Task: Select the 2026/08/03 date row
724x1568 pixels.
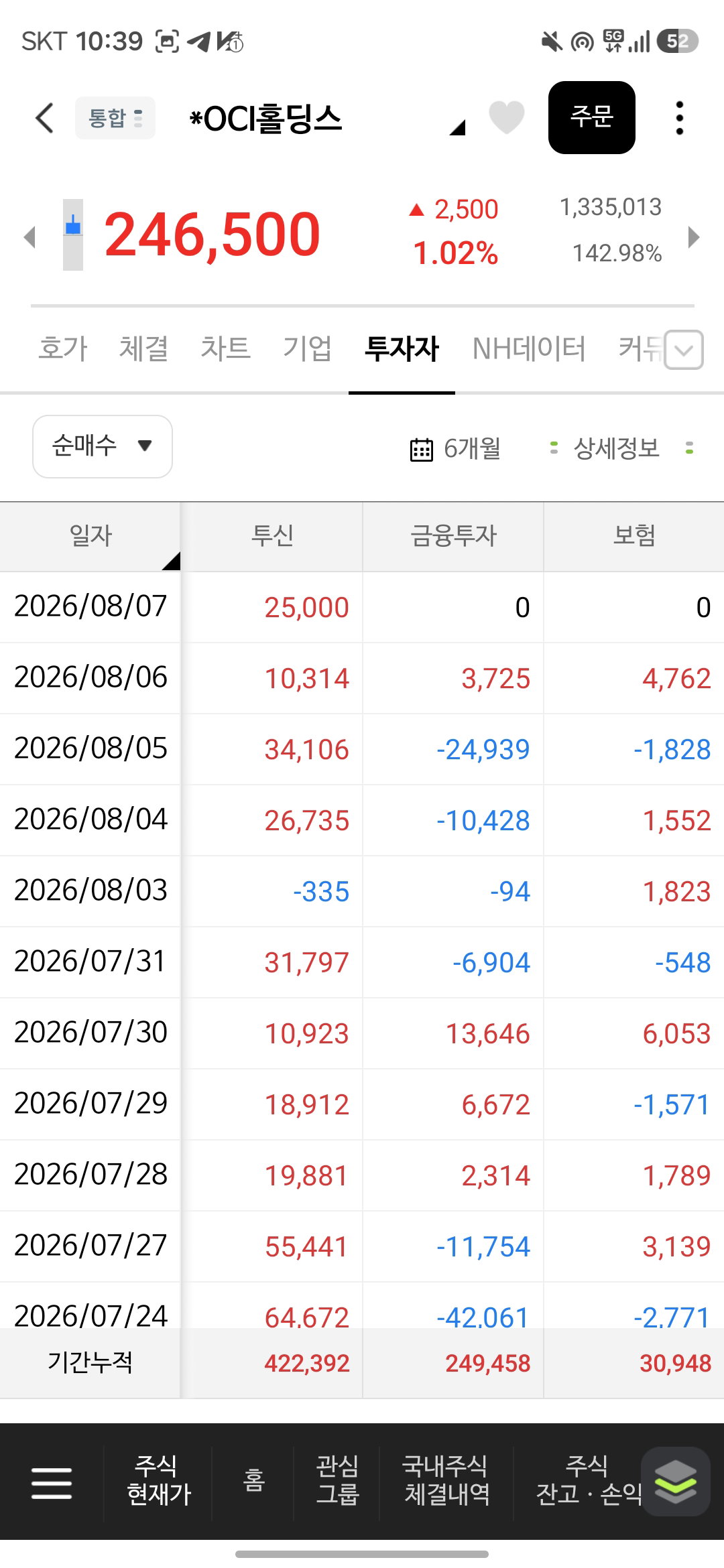Action: (90, 891)
